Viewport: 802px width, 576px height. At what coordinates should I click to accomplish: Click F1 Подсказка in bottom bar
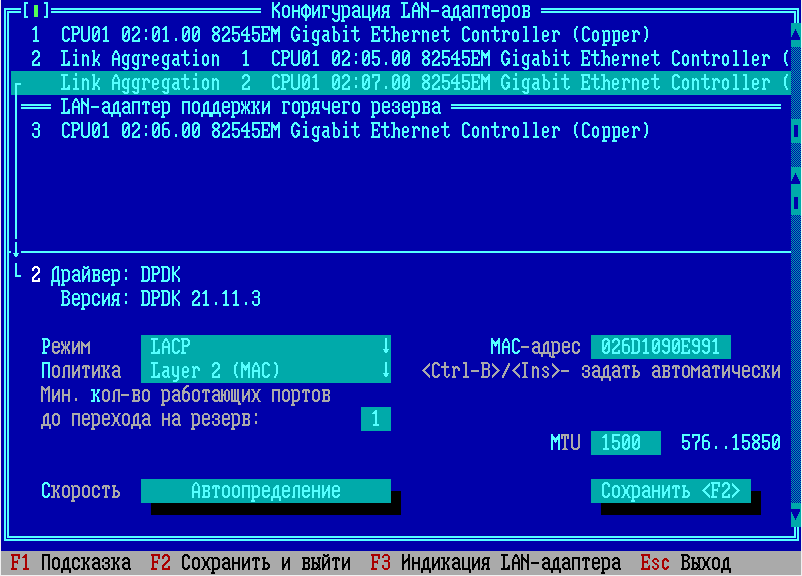(70, 564)
